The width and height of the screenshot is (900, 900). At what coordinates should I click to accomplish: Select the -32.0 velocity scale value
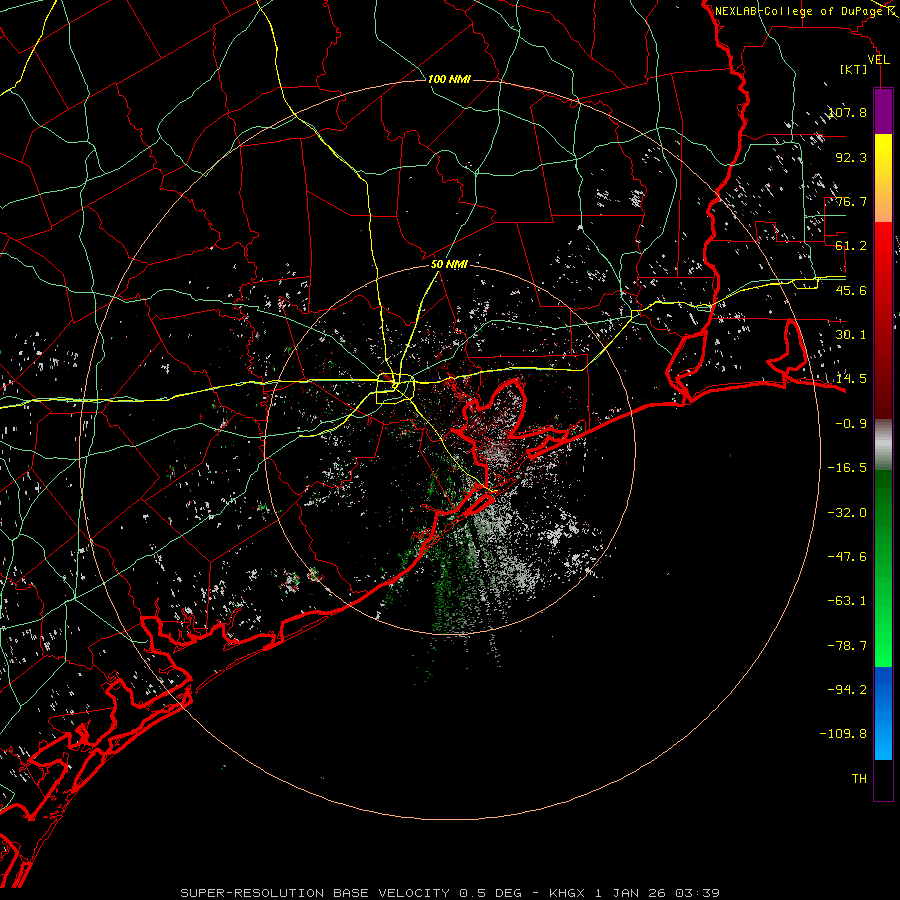click(x=847, y=513)
